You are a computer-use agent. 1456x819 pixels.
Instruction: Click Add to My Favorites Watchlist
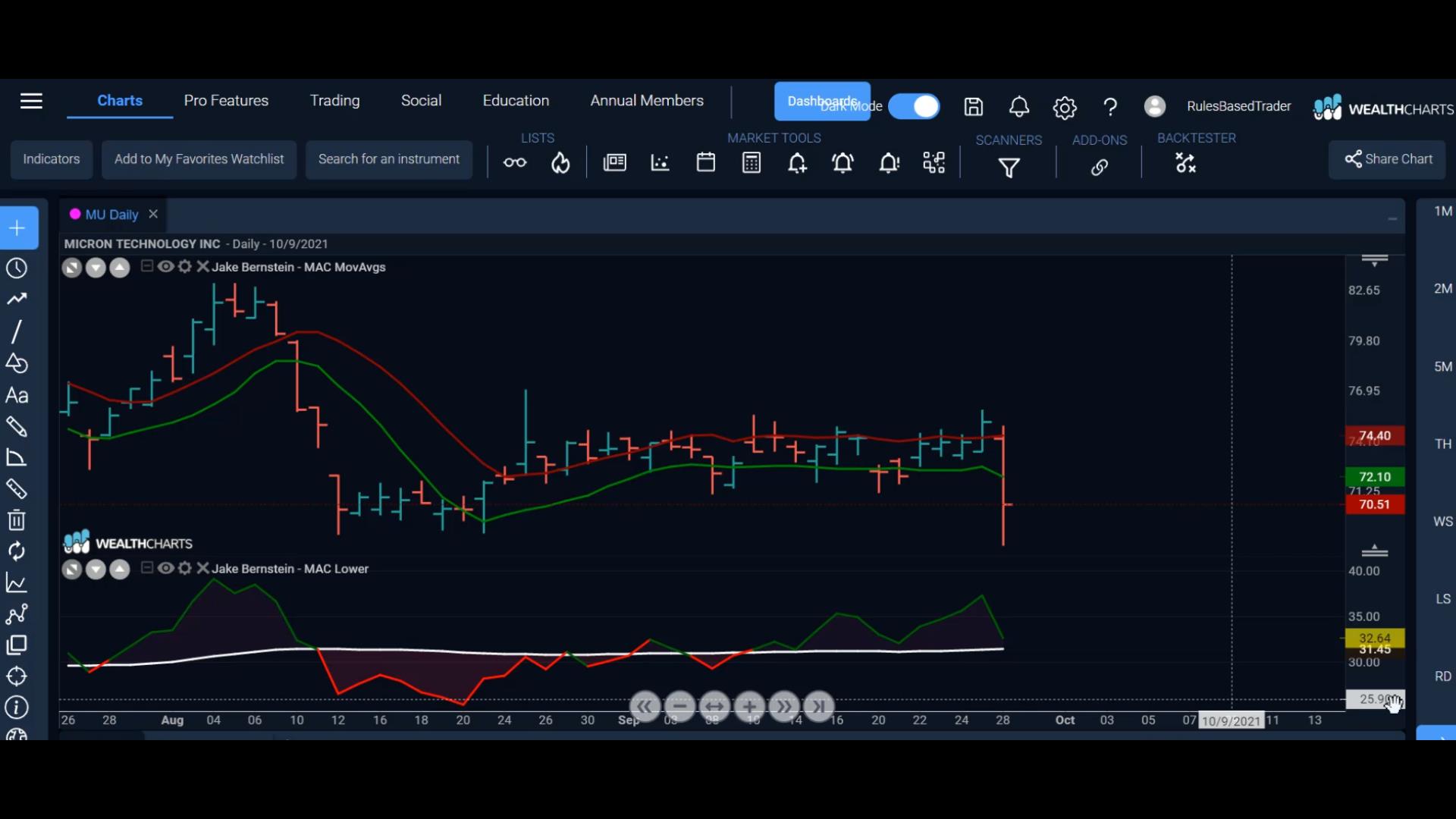pos(199,159)
